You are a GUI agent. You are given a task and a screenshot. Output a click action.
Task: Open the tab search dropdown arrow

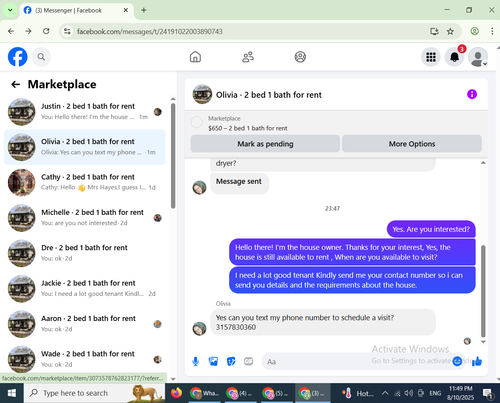pyautogui.click(x=10, y=10)
